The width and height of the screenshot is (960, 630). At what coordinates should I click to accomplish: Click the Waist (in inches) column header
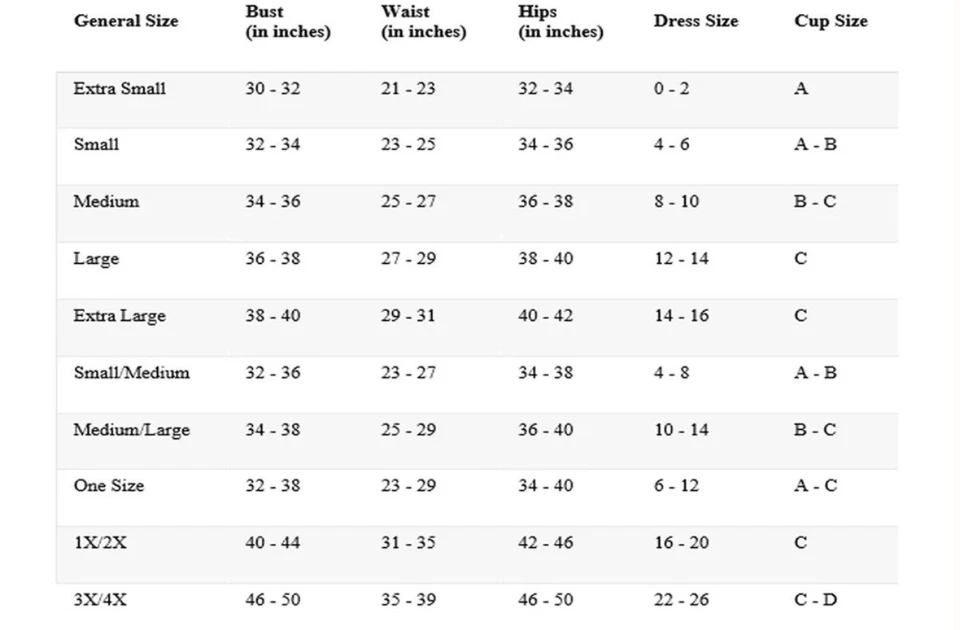click(x=423, y=22)
